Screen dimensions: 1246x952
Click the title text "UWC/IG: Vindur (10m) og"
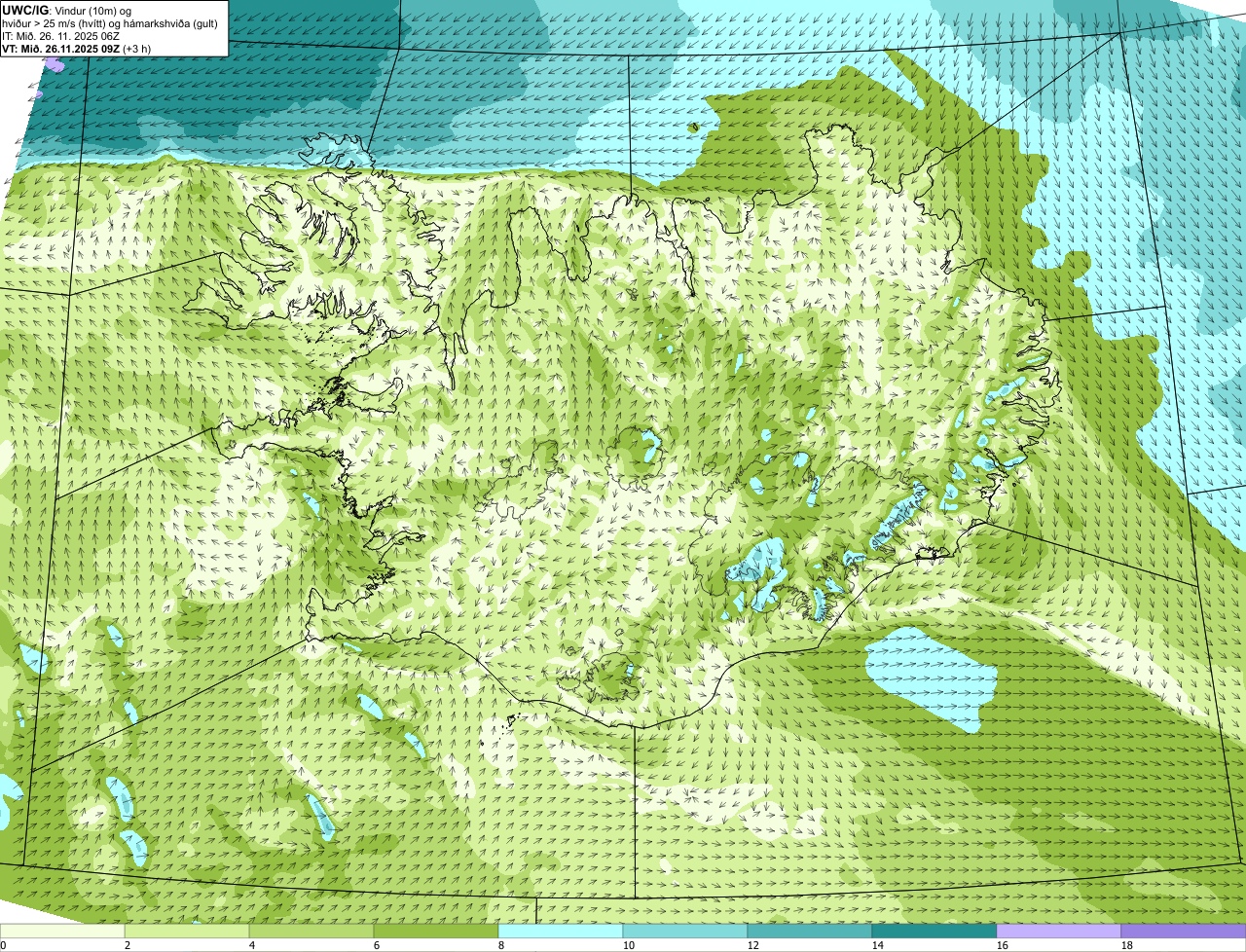(67, 11)
